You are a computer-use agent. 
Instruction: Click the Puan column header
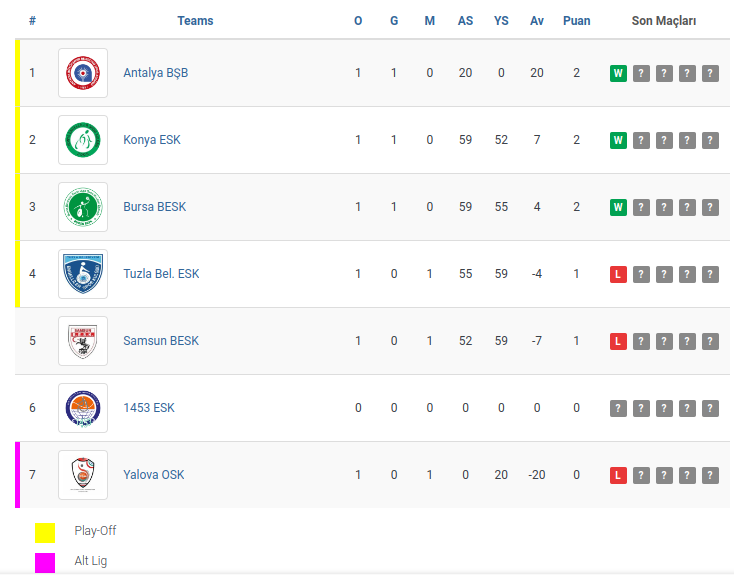(577, 21)
